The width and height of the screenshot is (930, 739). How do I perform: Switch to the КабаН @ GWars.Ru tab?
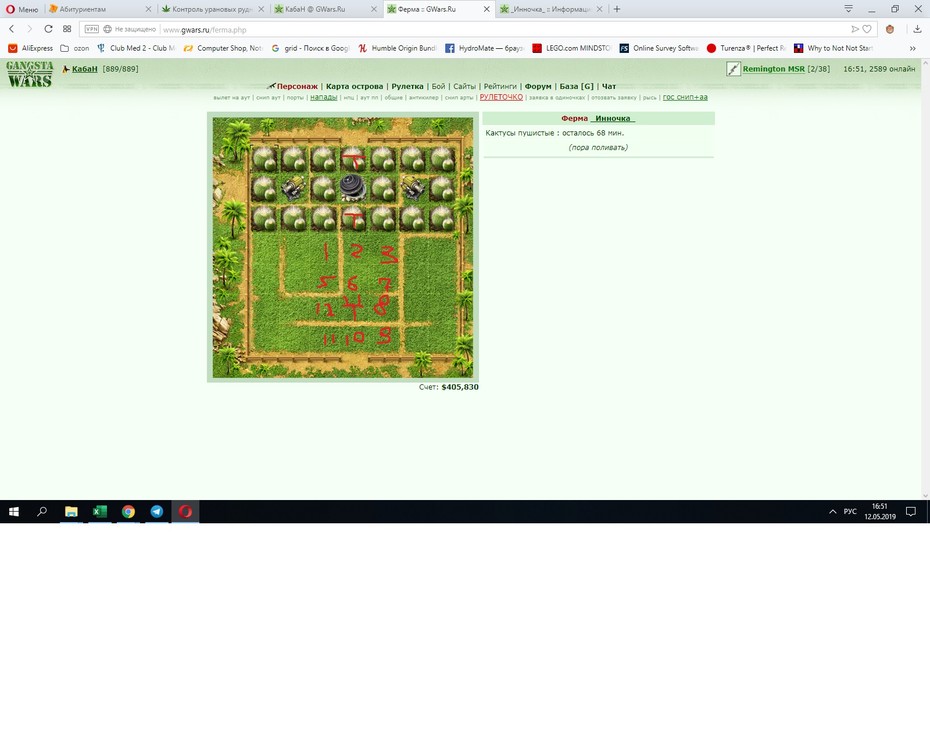coord(325,9)
